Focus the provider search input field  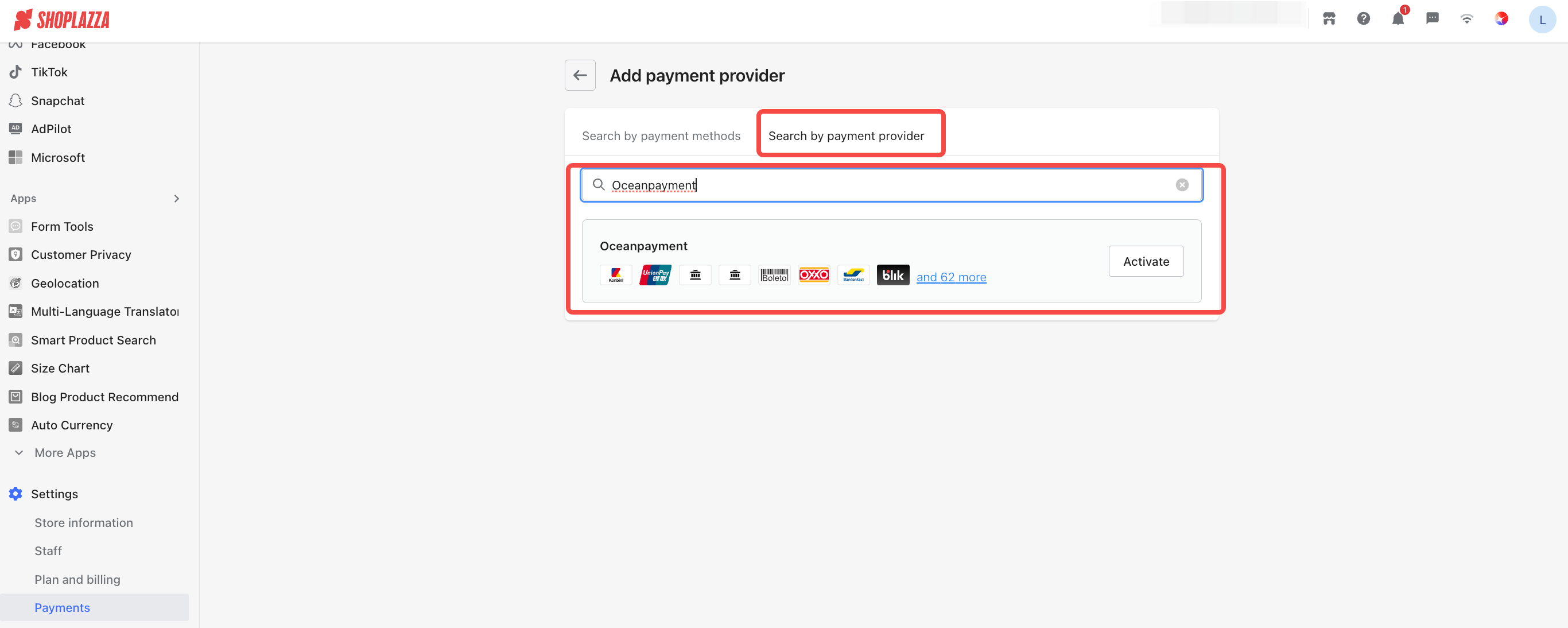click(892, 185)
